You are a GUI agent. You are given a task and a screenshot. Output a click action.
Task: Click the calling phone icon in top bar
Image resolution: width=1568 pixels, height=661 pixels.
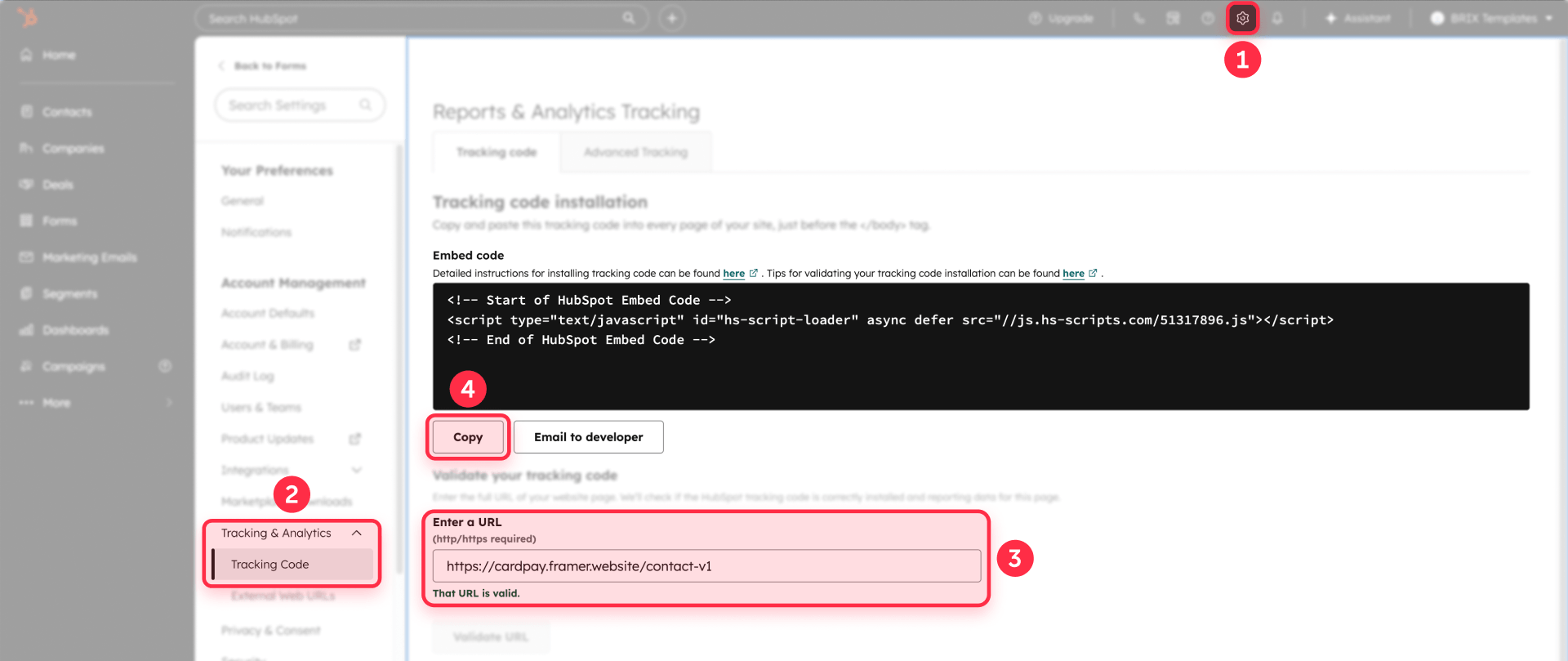(x=1138, y=18)
